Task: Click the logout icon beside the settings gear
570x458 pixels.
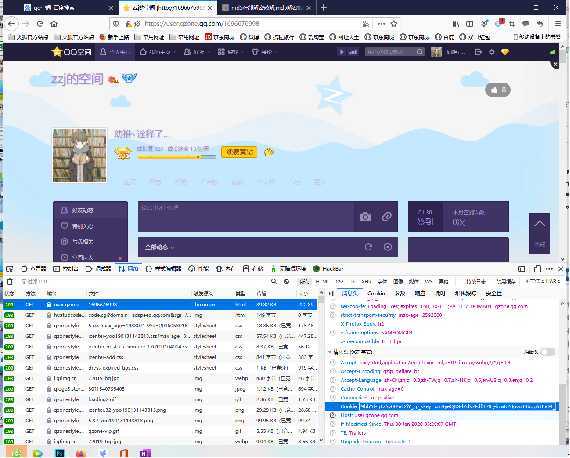Action: click(478, 52)
